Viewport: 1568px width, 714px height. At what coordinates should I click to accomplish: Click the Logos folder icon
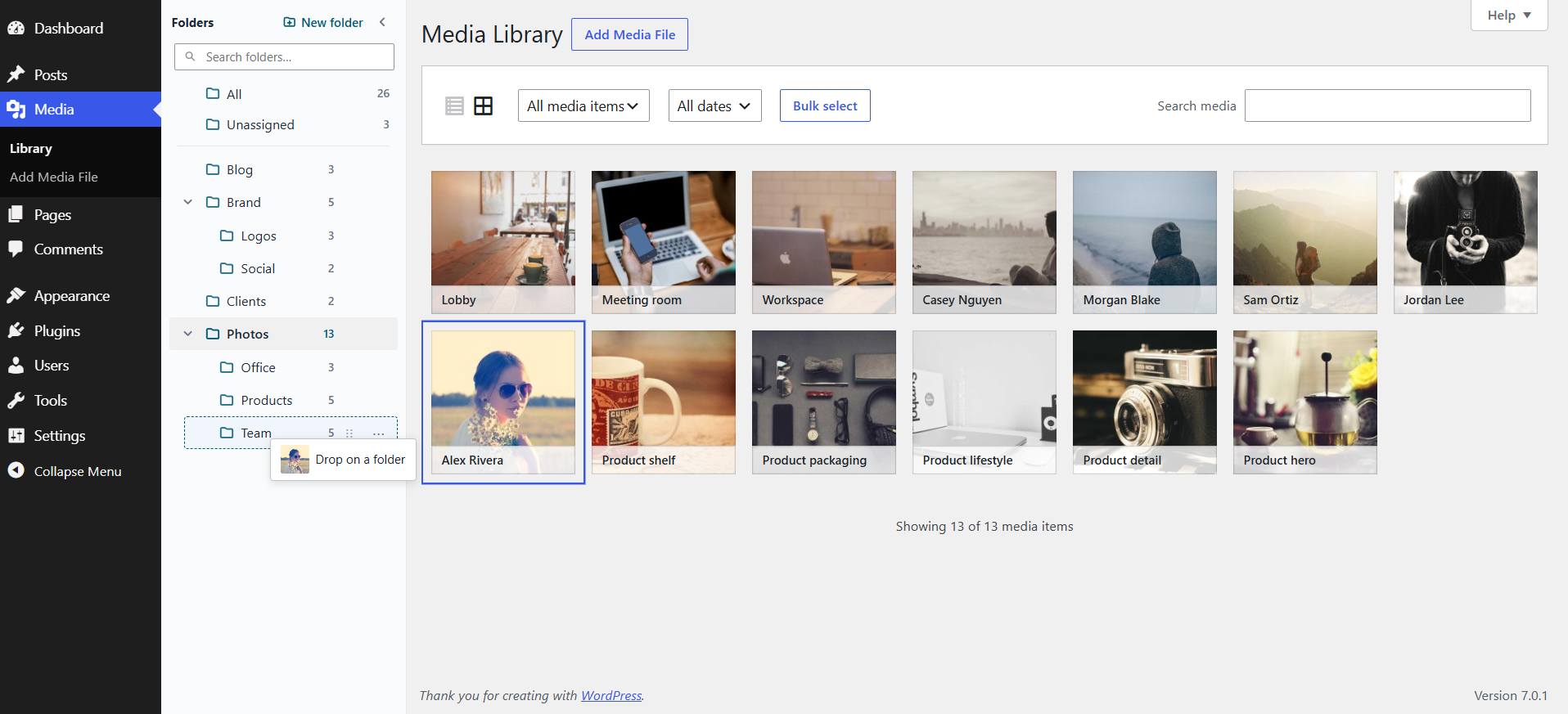click(x=227, y=236)
